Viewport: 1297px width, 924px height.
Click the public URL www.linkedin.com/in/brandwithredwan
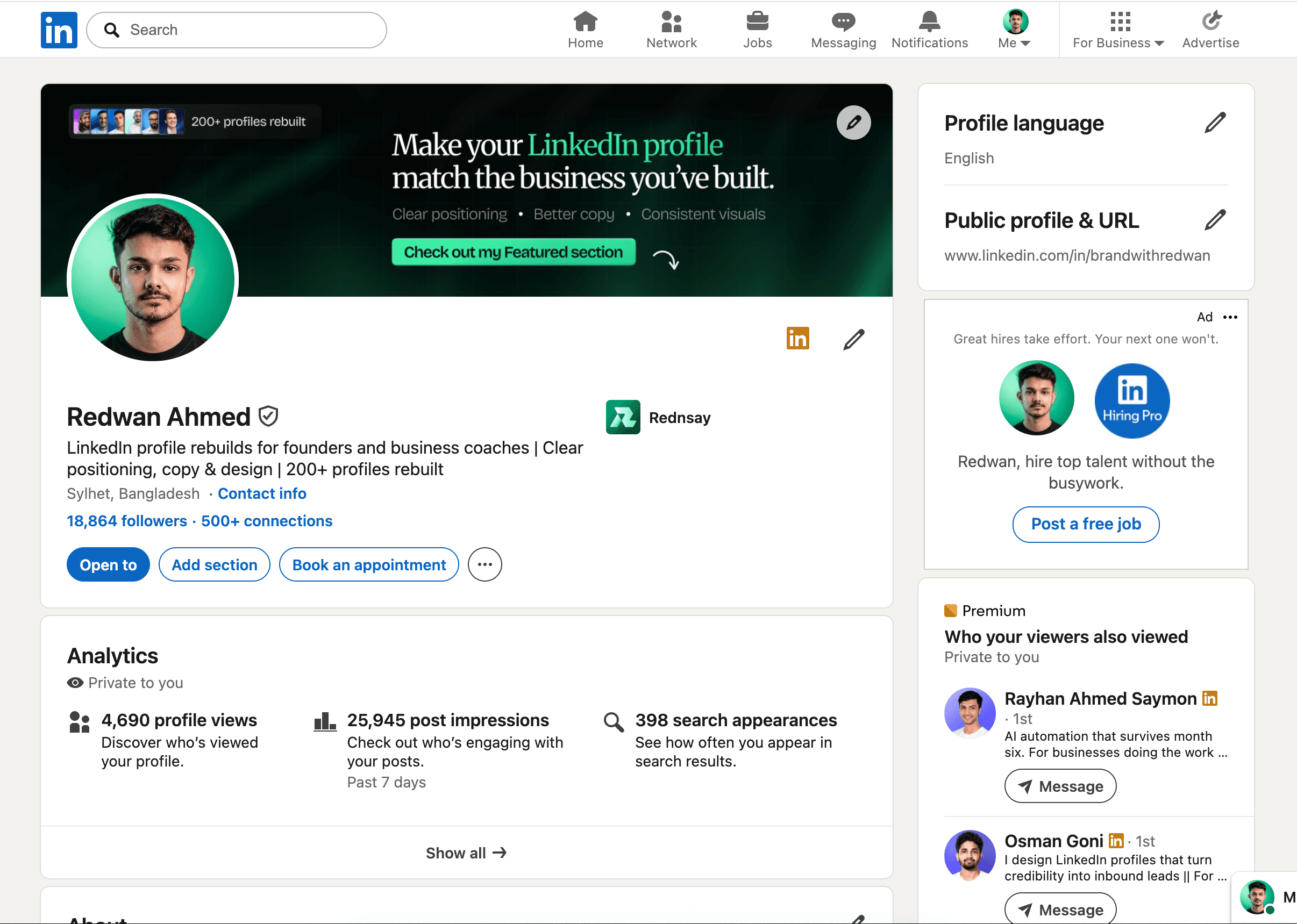click(1077, 255)
